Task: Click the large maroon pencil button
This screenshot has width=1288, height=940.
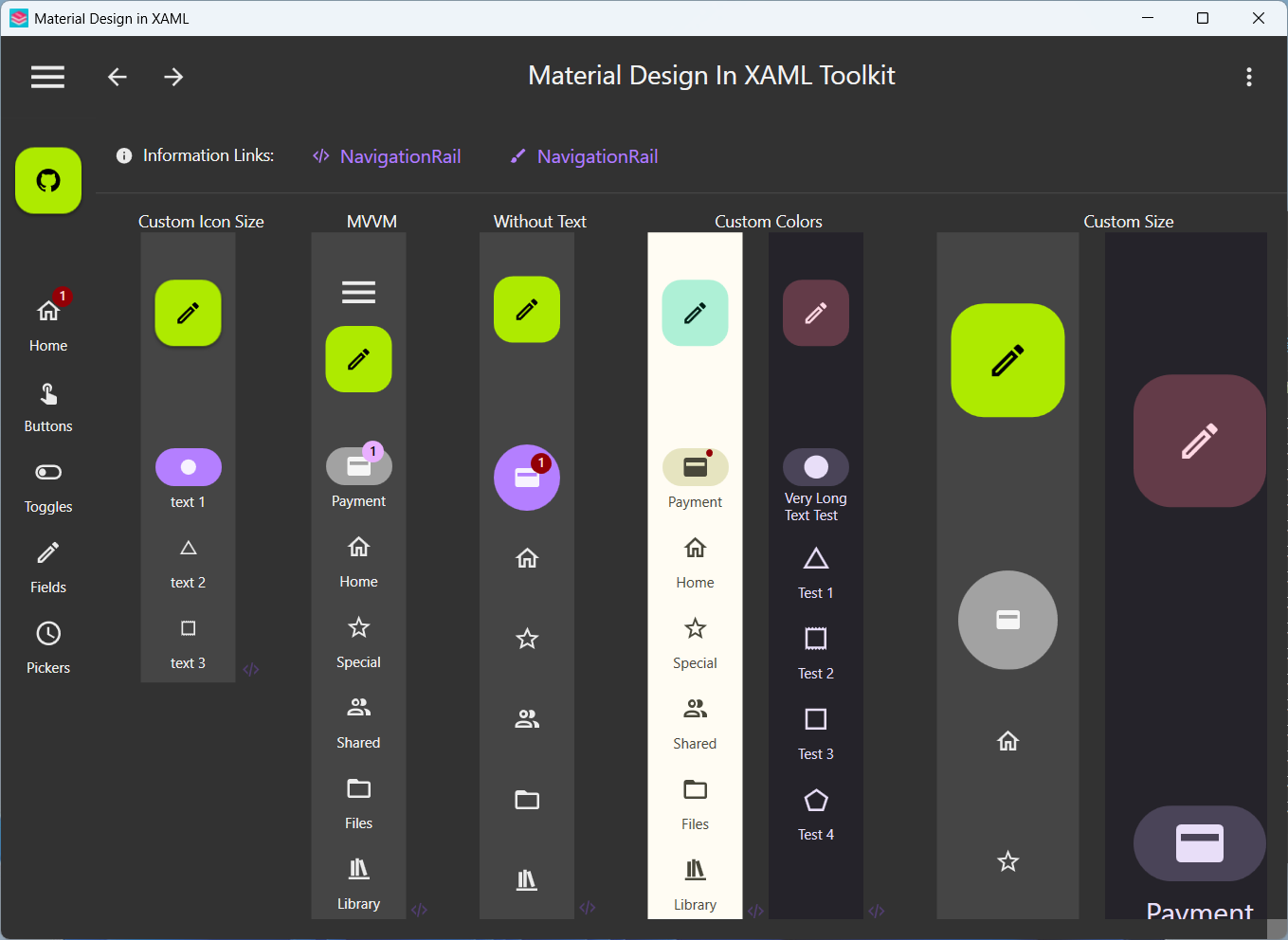Action: coord(1200,441)
